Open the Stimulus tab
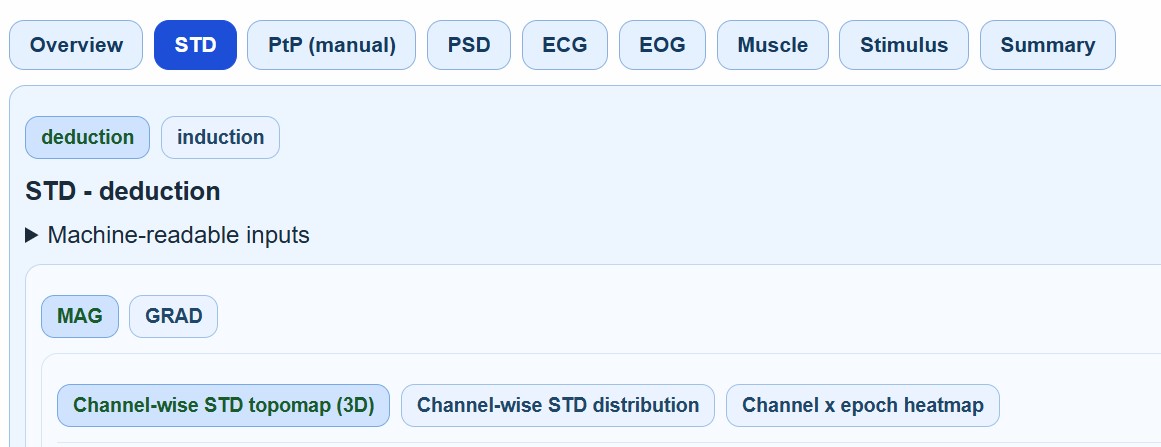Screen dimensions: 1161x447 (x=904, y=45)
